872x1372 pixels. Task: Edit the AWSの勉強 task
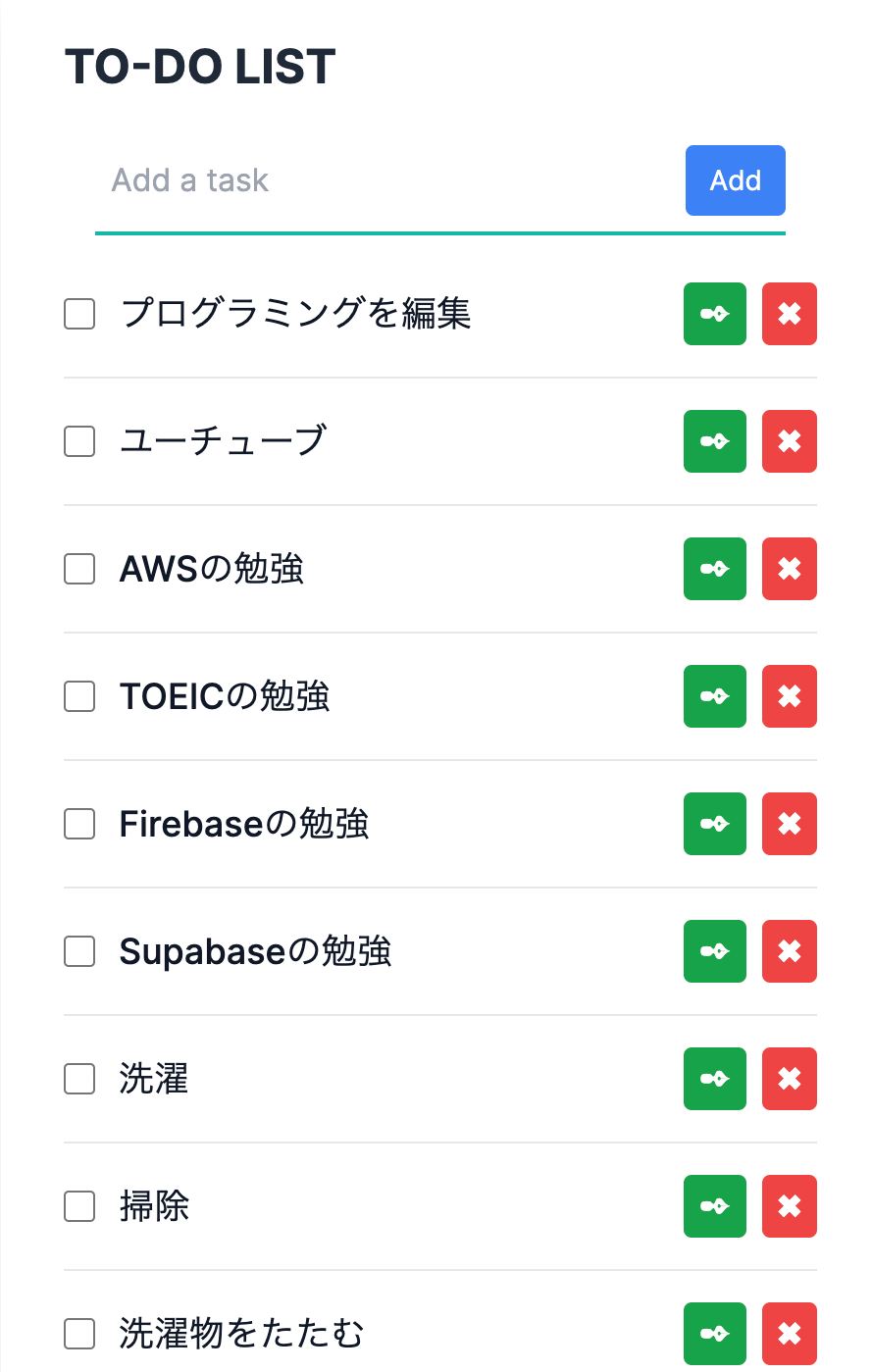(x=715, y=569)
